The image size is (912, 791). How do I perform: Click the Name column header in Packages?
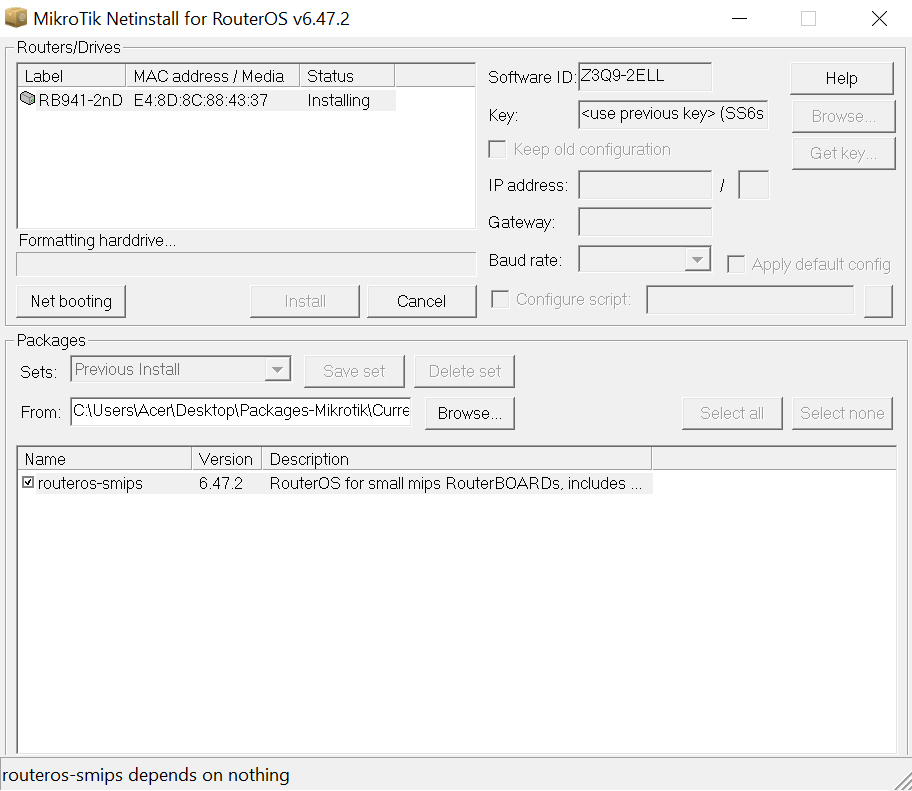tap(105, 459)
